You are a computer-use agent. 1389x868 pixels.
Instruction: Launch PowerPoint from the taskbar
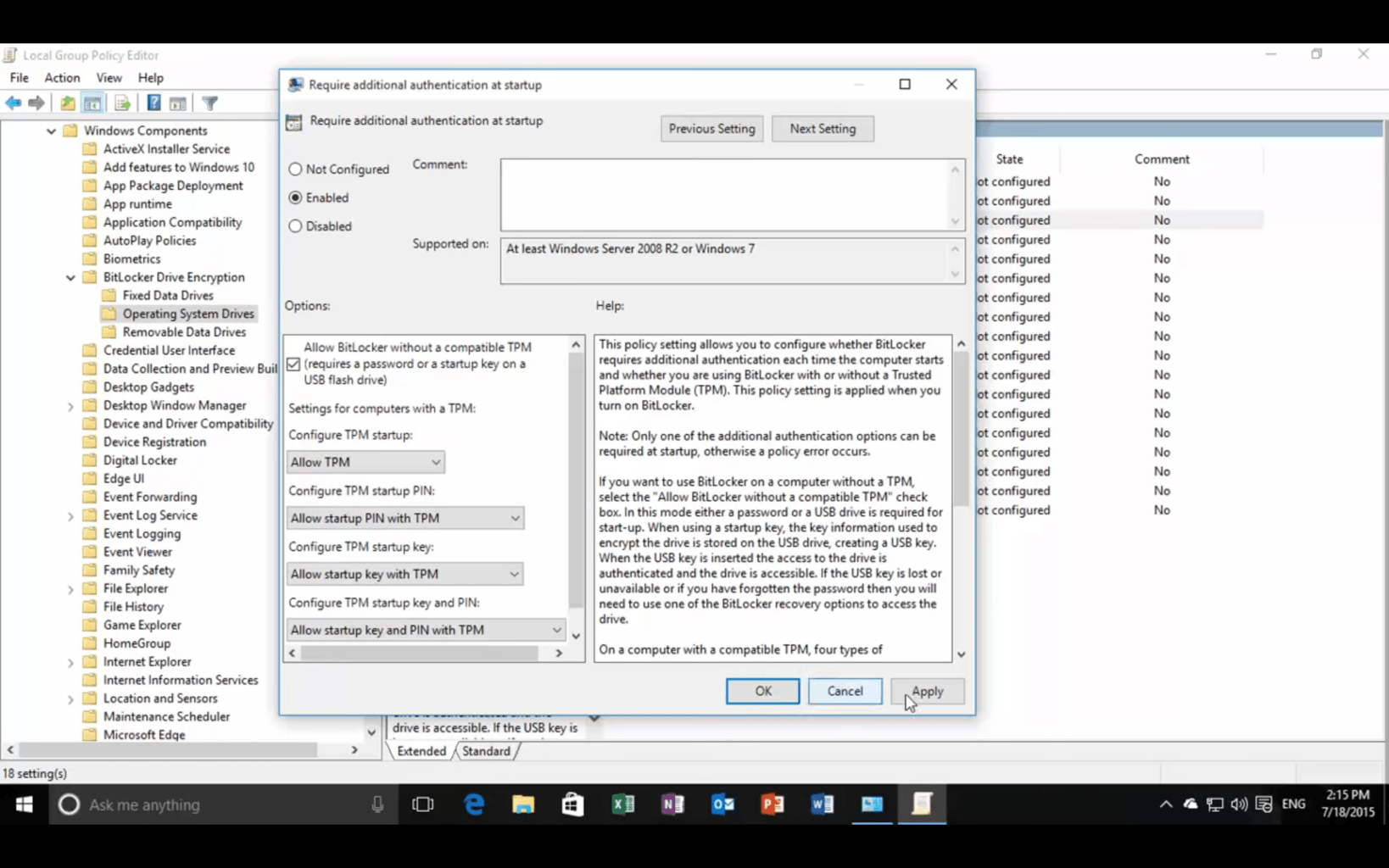pos(773,804)
